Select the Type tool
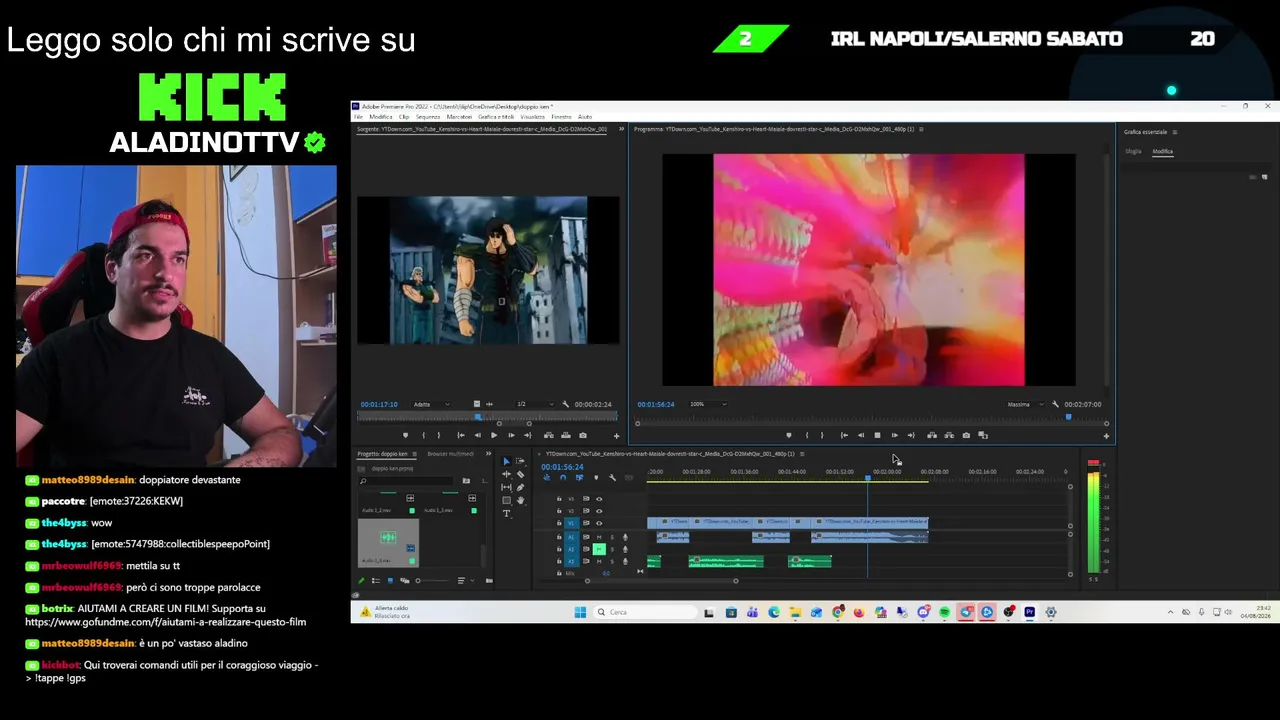Viewport: 1280px width, 720px height. click(506, 513)
